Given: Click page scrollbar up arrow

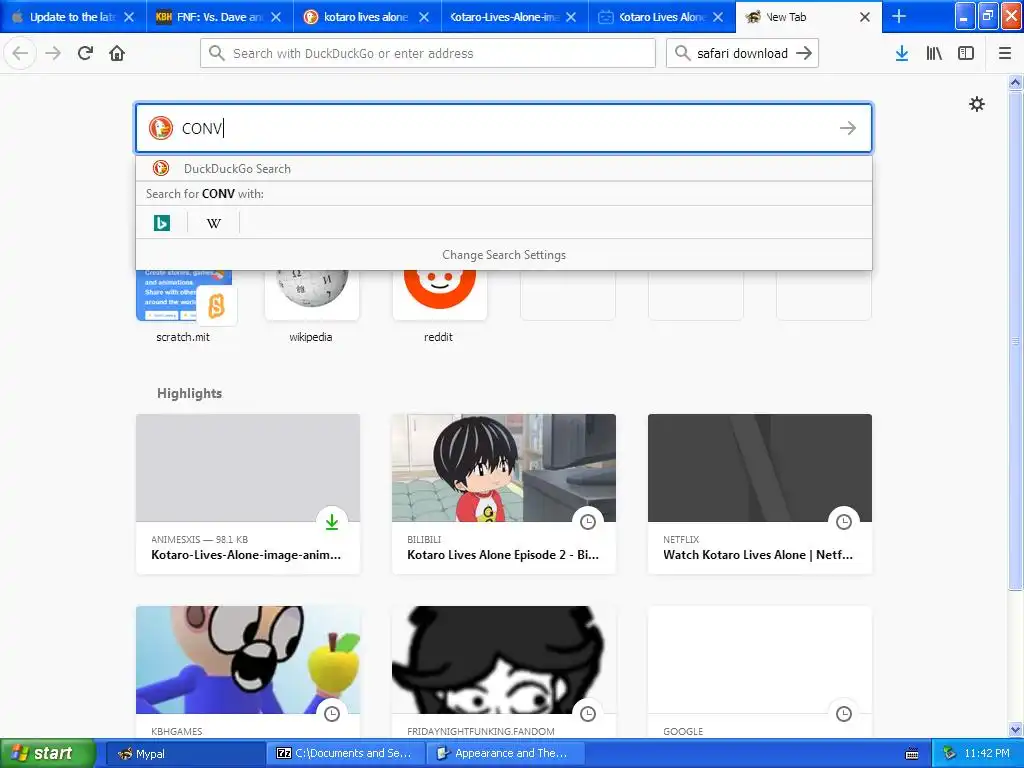Looking at the screenshot, I should tap(1015, 82).
